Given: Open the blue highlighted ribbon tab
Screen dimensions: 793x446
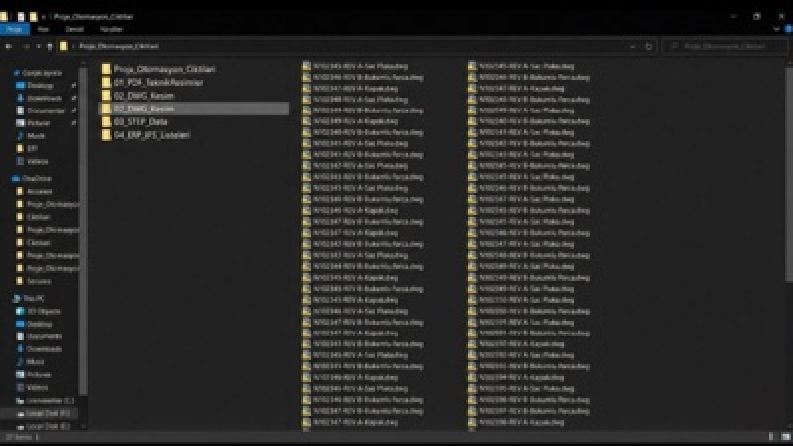Looking at the screenshot, I should pyautogui.click(x=15, y=29).
